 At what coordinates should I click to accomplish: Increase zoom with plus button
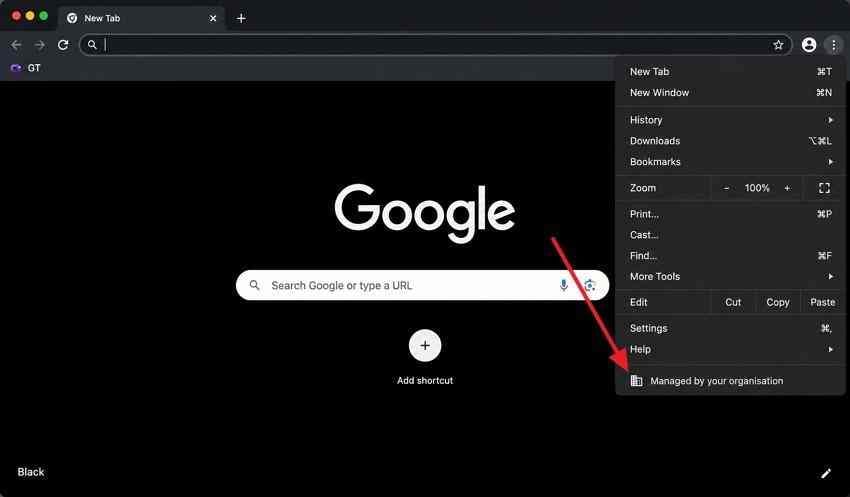point(787,188)
